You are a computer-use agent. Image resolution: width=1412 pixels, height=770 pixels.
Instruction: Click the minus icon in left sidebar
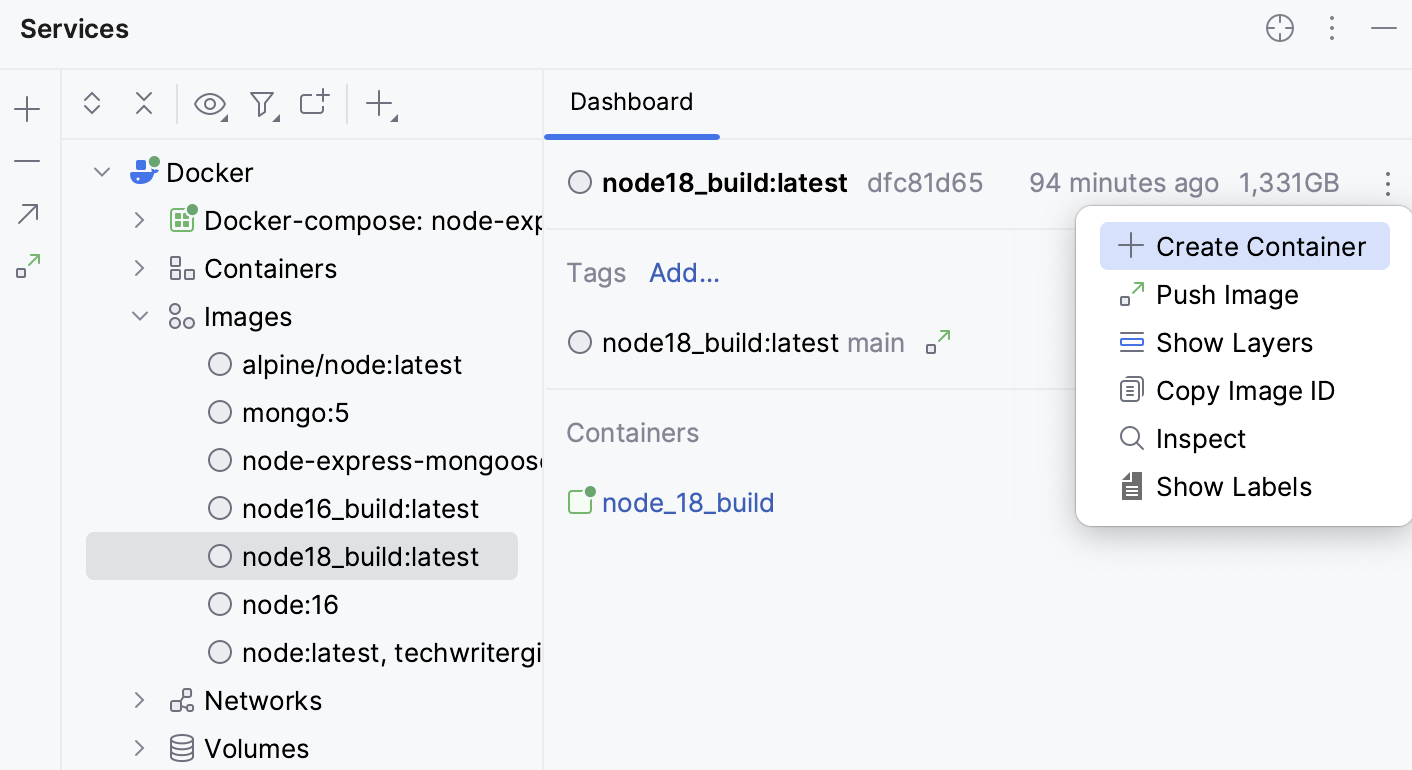[x=27, y=161]
